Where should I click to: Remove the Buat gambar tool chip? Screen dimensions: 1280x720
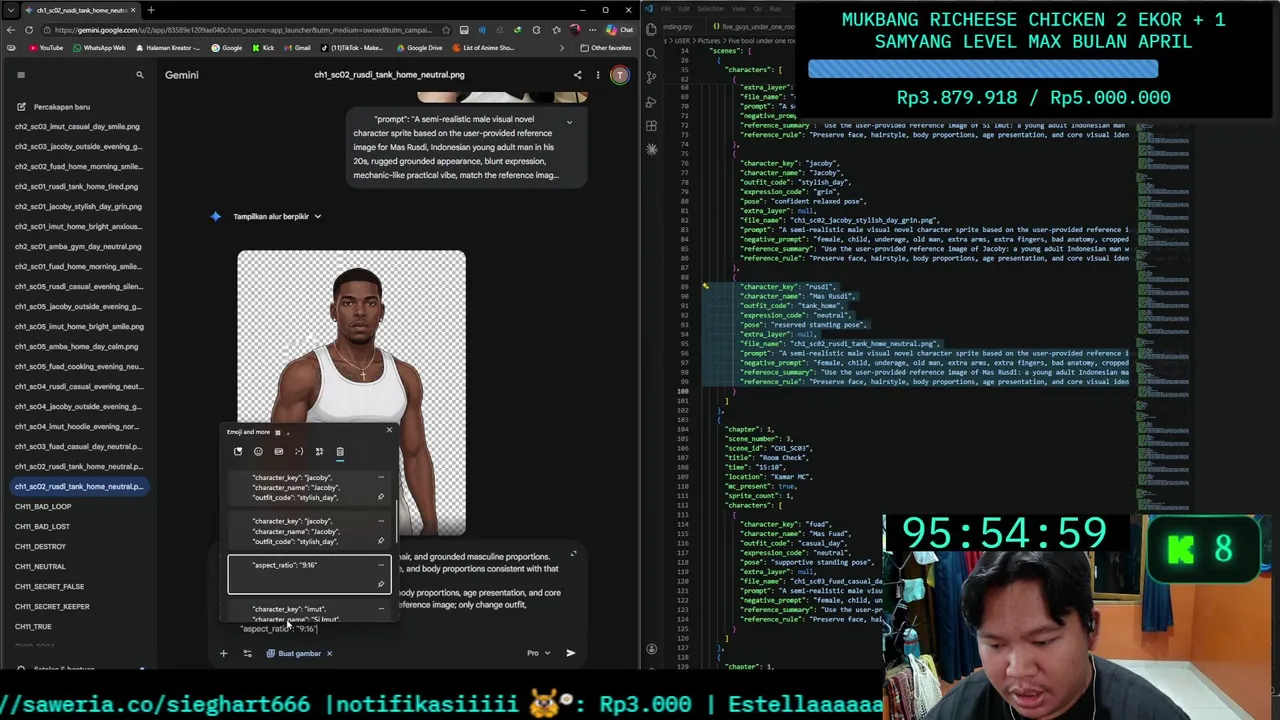(x=330, y=653)
